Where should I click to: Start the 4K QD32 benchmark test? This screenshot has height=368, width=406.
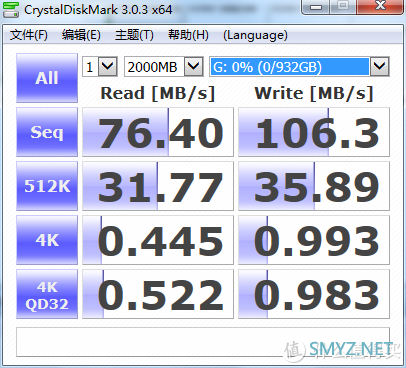click(47, 294)
